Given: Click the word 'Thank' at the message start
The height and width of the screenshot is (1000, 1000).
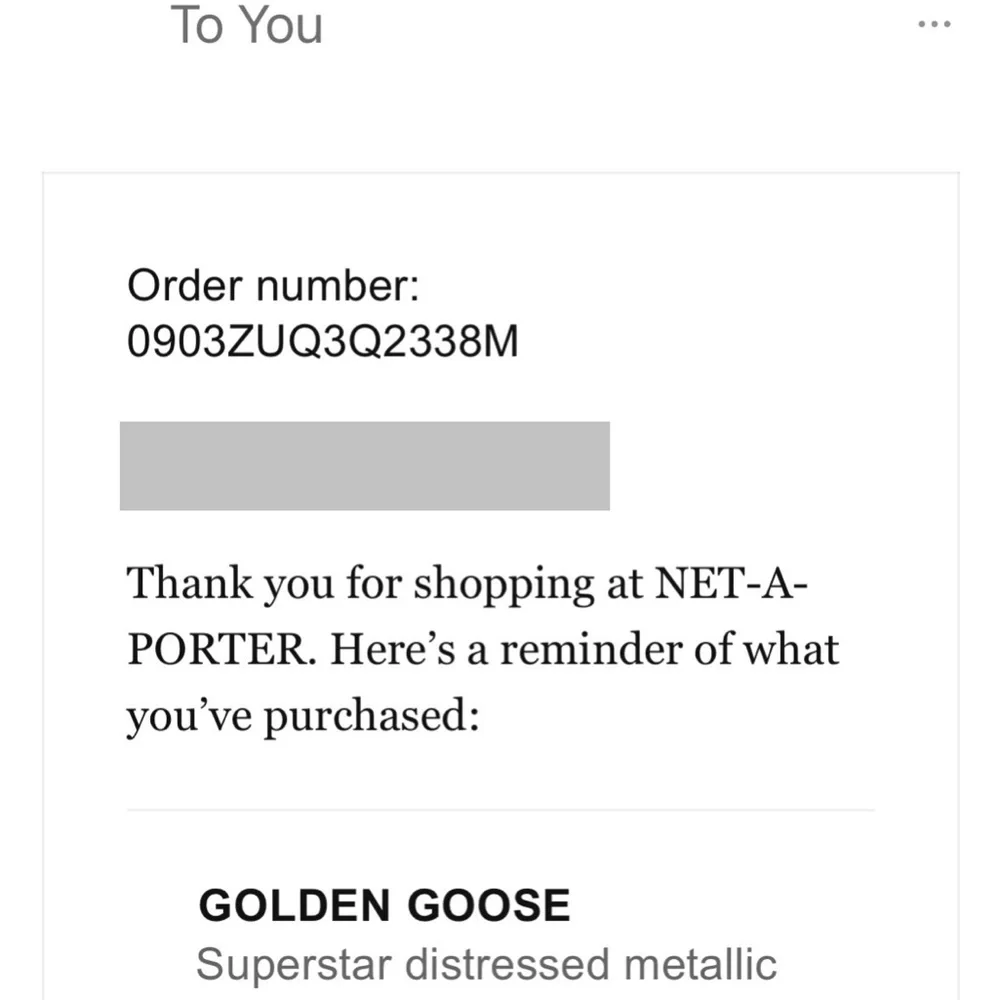Looking at the screenshot, I should point(190,584).
